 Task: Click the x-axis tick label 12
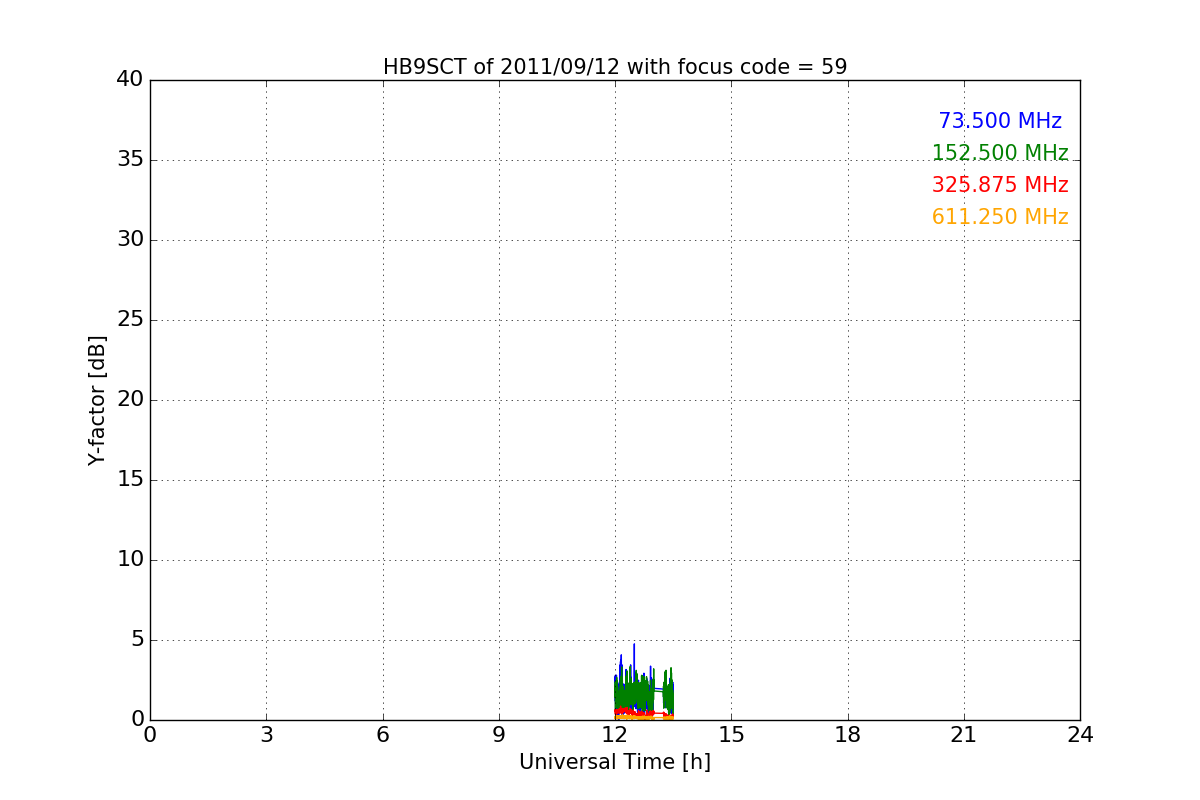point(615,735)
